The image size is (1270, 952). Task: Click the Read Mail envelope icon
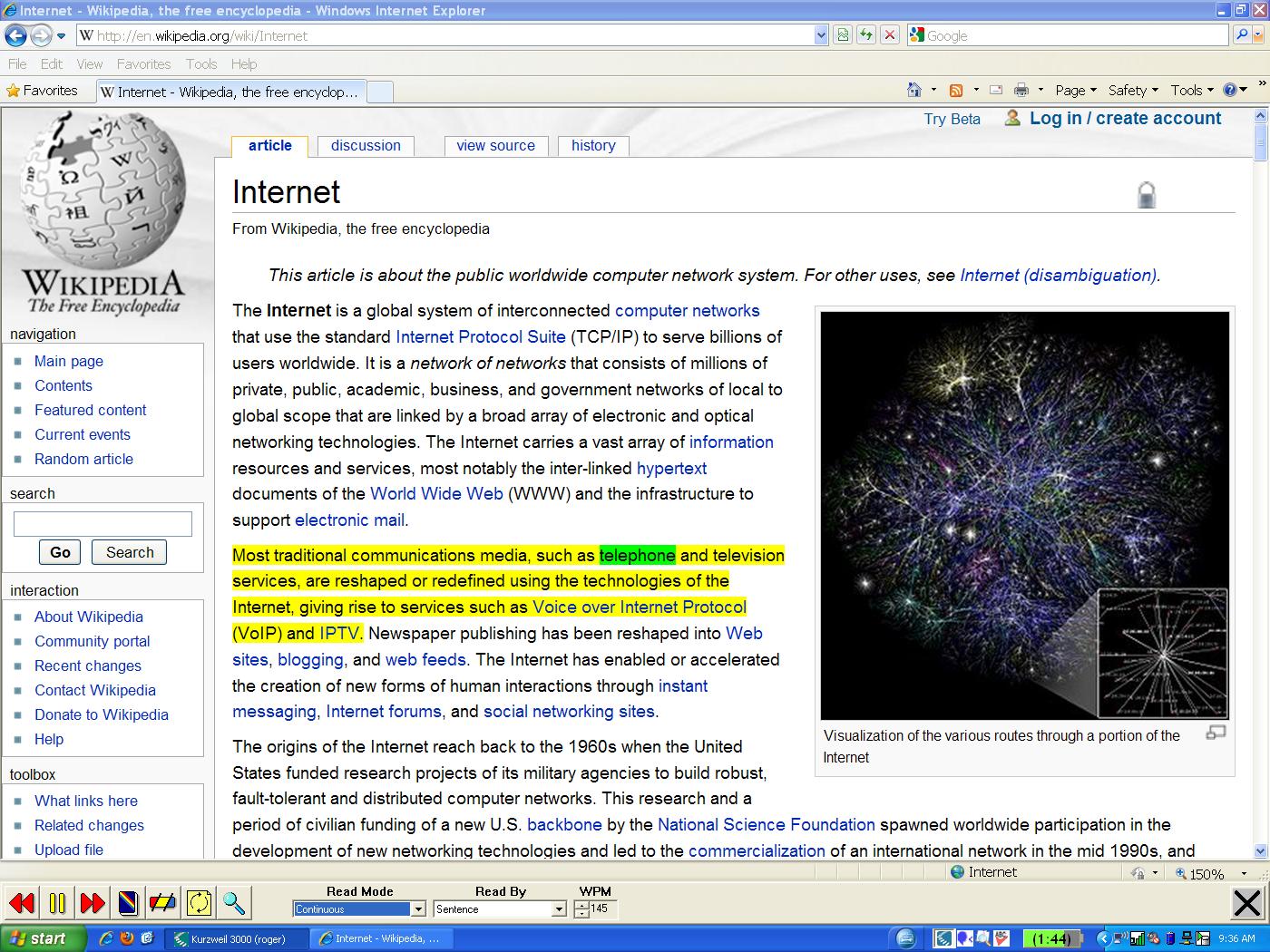[996, 90]
